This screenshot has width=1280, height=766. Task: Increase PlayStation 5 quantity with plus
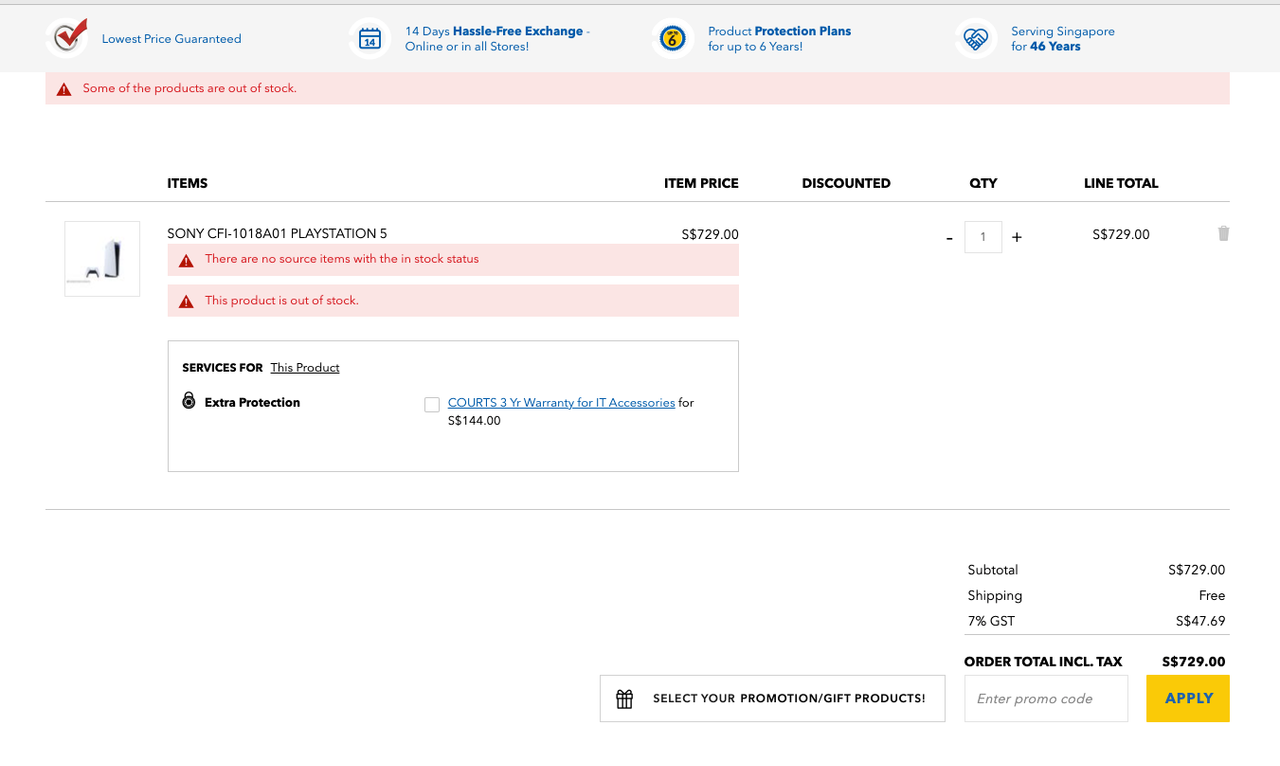[1017, 237]
